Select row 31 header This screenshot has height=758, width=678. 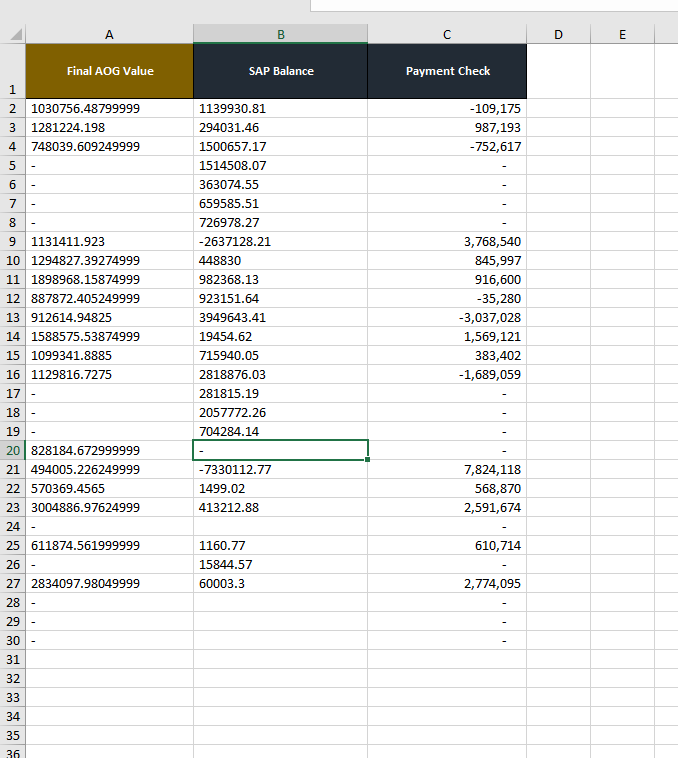(x=13, y=659)
